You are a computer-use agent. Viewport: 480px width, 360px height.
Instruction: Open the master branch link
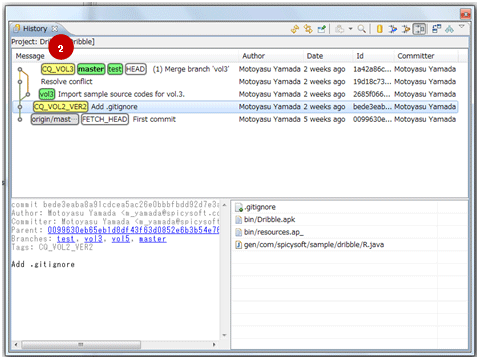click(152, 239)
